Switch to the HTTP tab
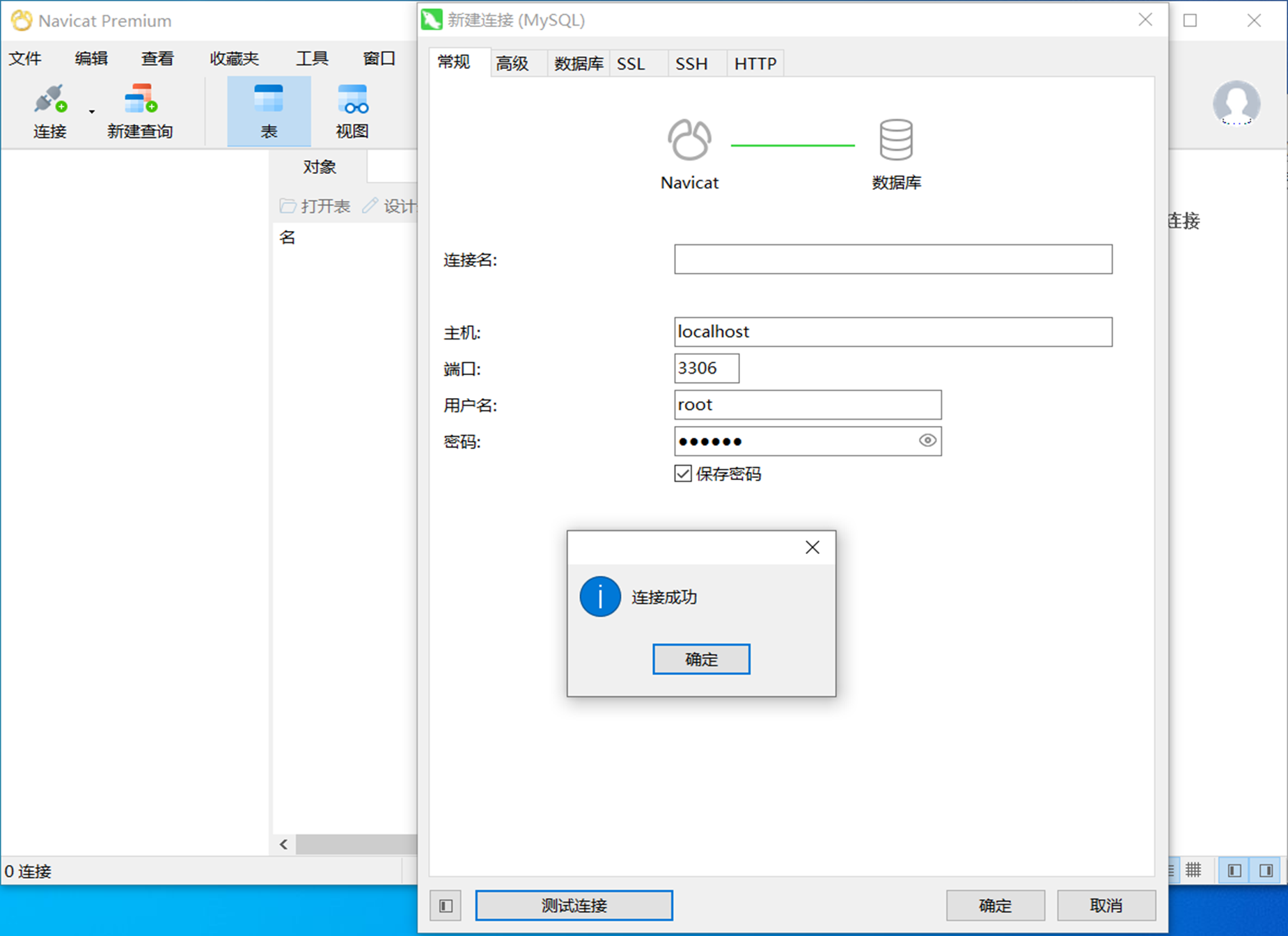Image resolution: width=1288 pixels, height=936 pixels. click(x=755, y=63)
